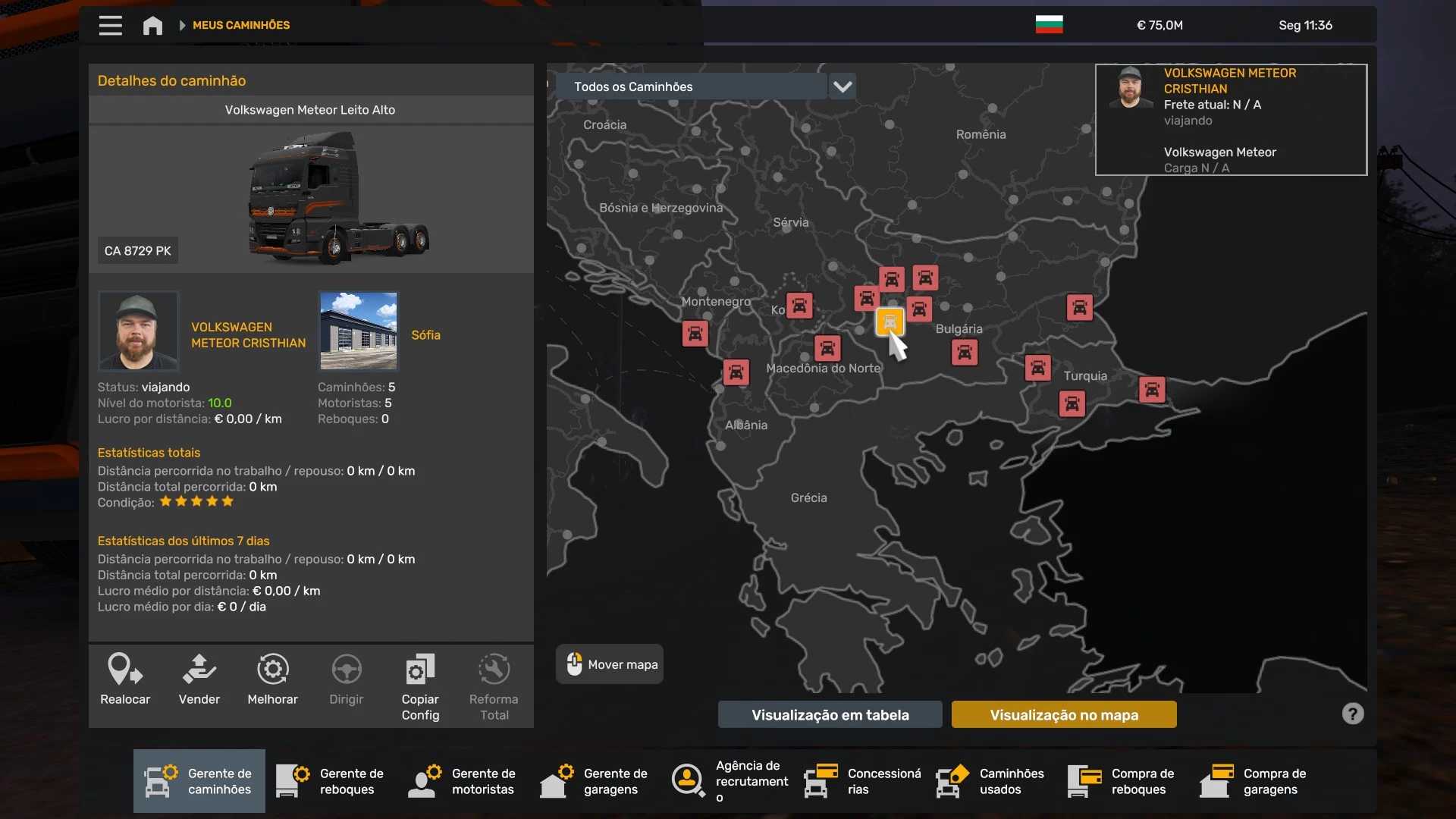
Task: Expand the Todos os Caminhões dropdown arrow
Action: (x=843, y=86)
